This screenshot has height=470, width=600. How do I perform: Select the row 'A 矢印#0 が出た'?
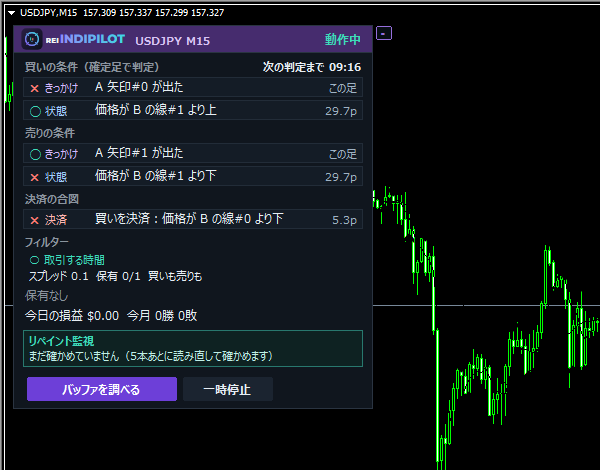click(x=193, y=87)
